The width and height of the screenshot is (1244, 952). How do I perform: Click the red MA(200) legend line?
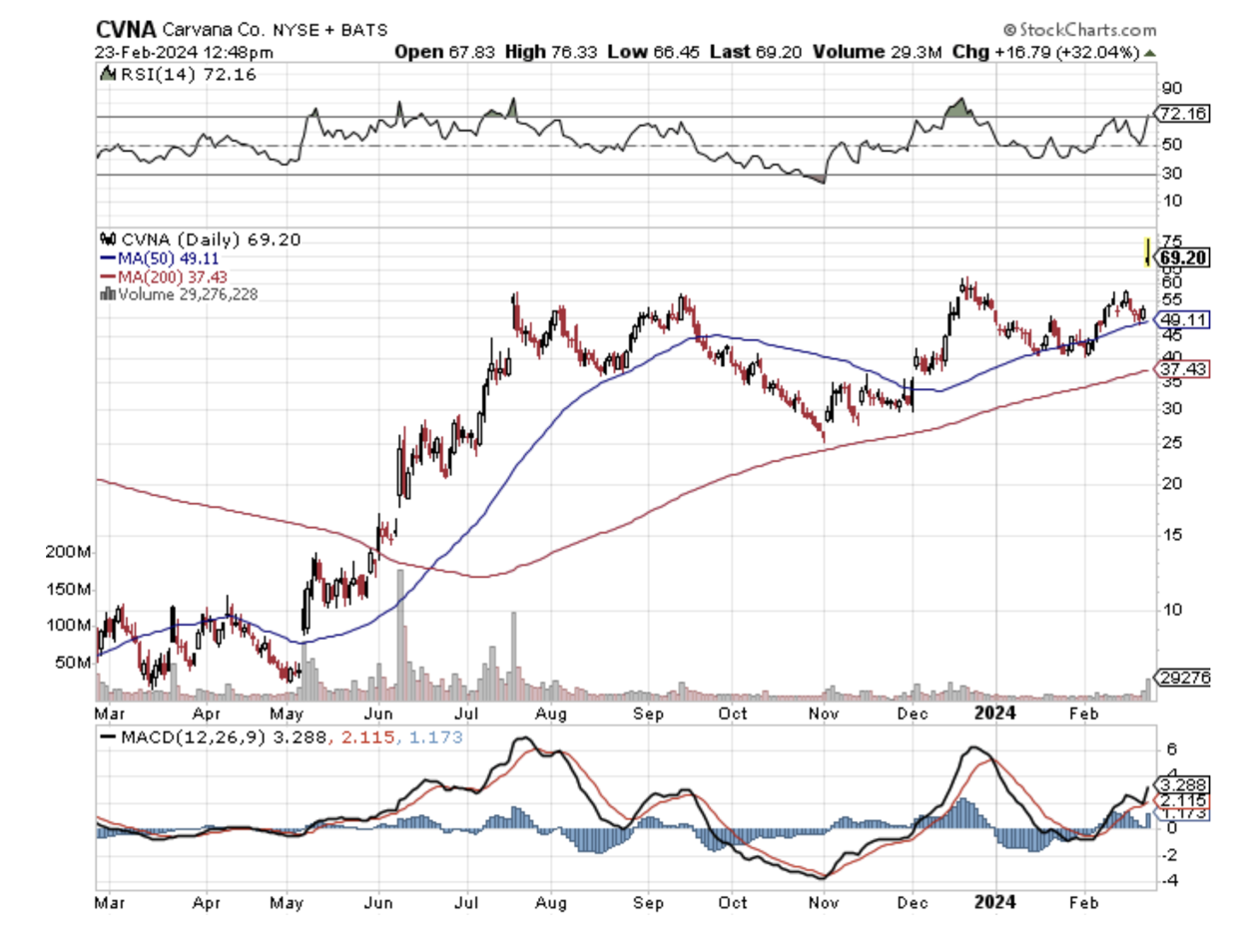coord(108,276)
